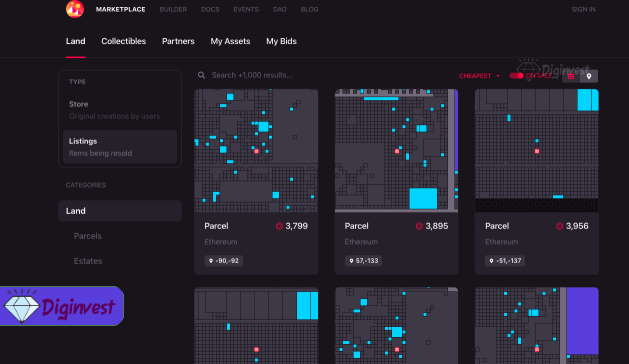Open map thumbnail of parcel priced 3,799
The height and width of the screenshot is (364, 629).
[x=256, y=151]
